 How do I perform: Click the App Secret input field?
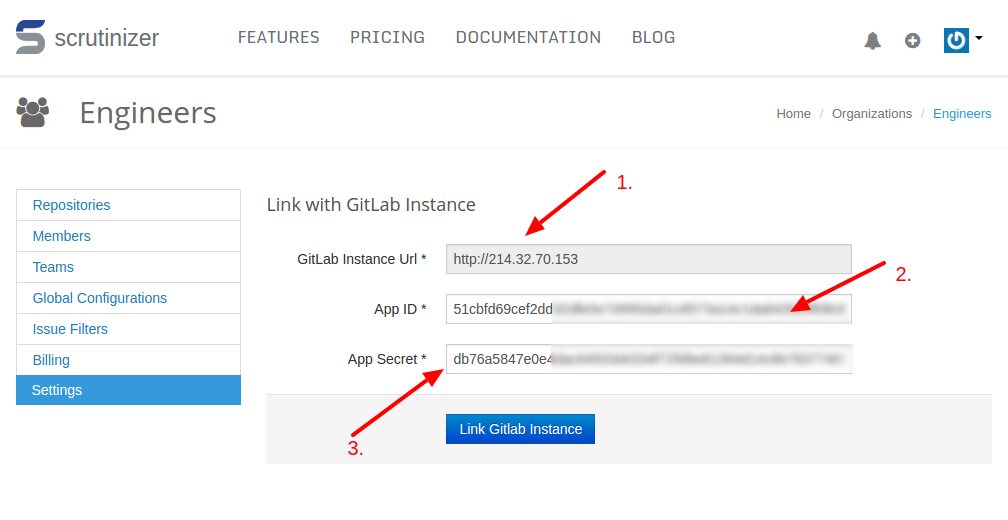pyautogui.click(x=649, y=359)
